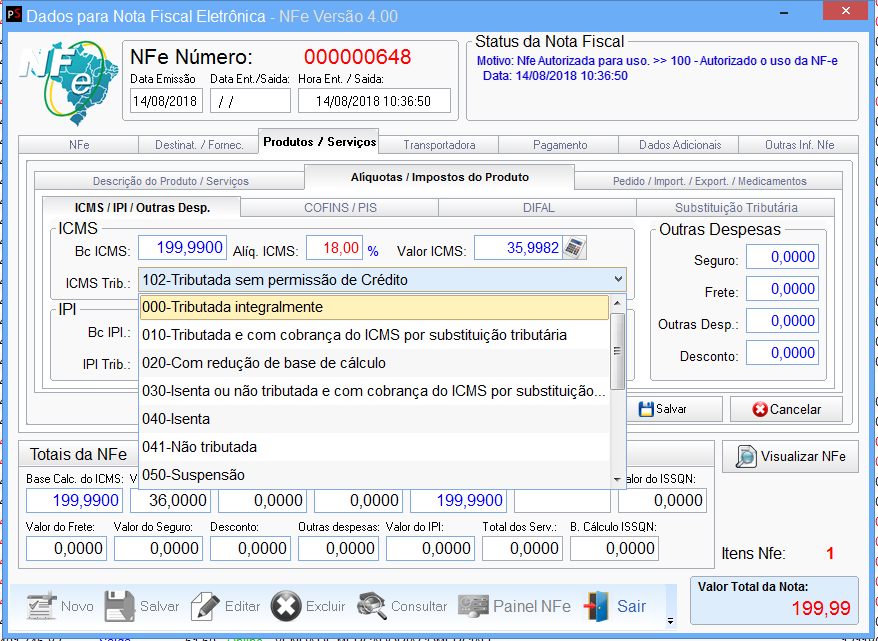Open Painel NFe from the toolbar

[514, 606]
